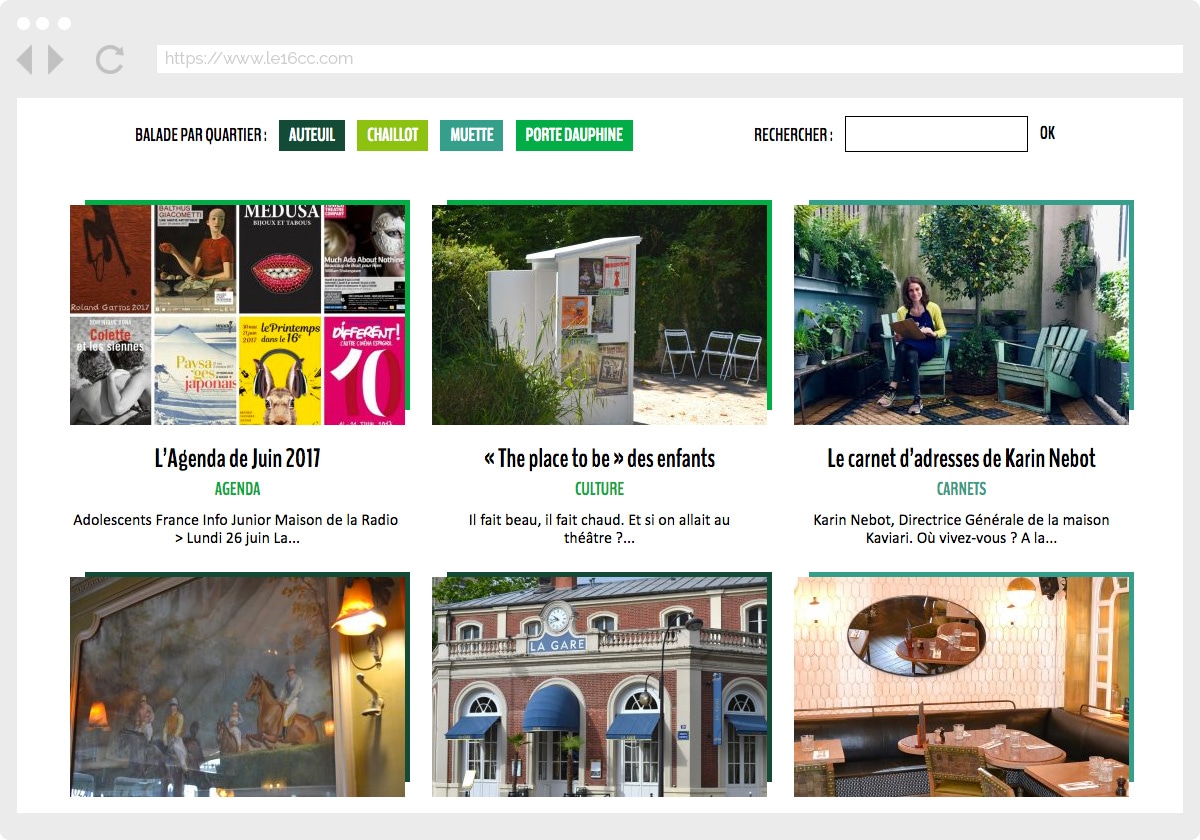Click the Rechercher search field
The width and height of the screenshot is (1200, 840).
point(935,134)
